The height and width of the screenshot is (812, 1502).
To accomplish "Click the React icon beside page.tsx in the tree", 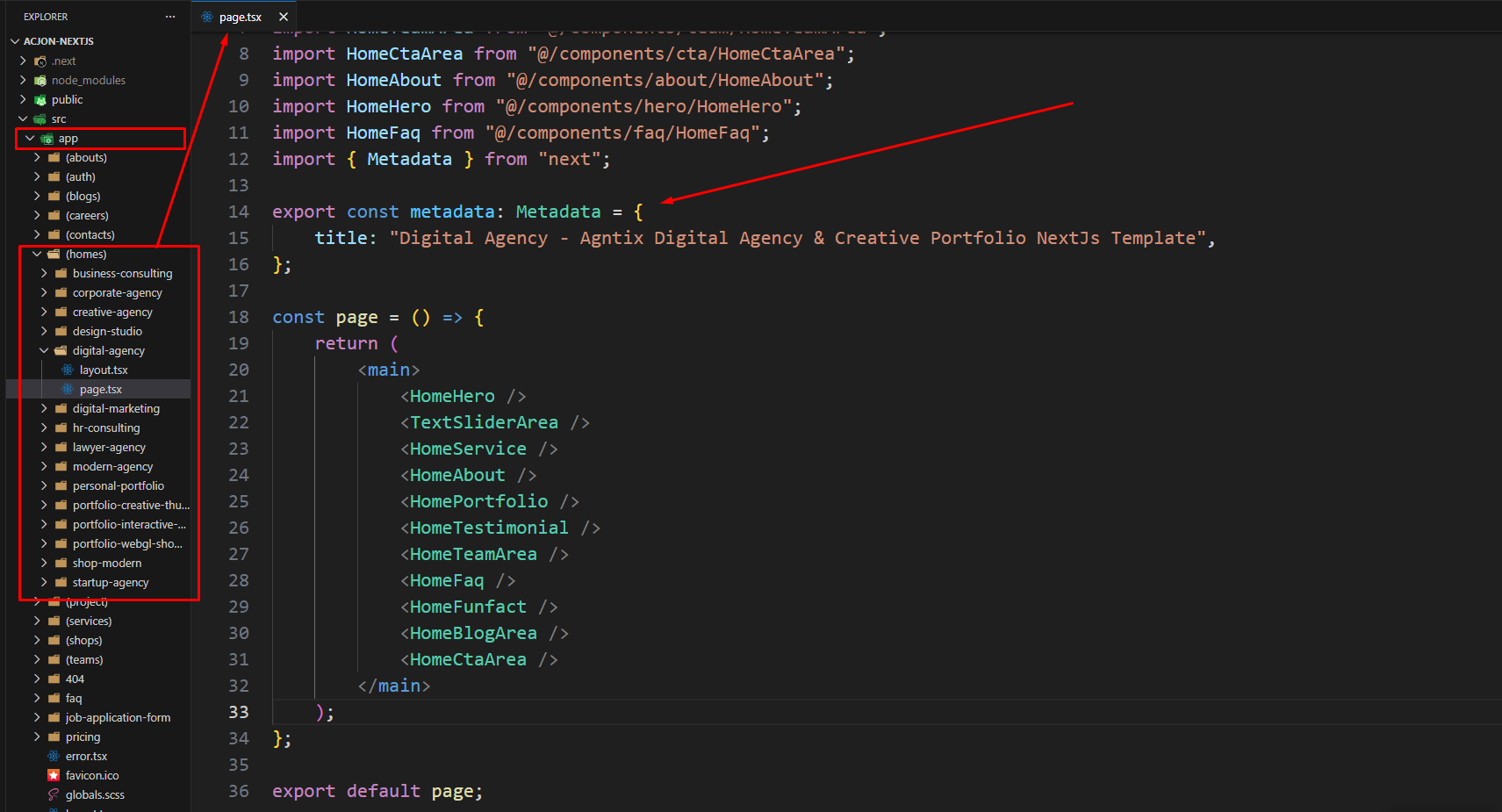I will click(x=68, y=390).
